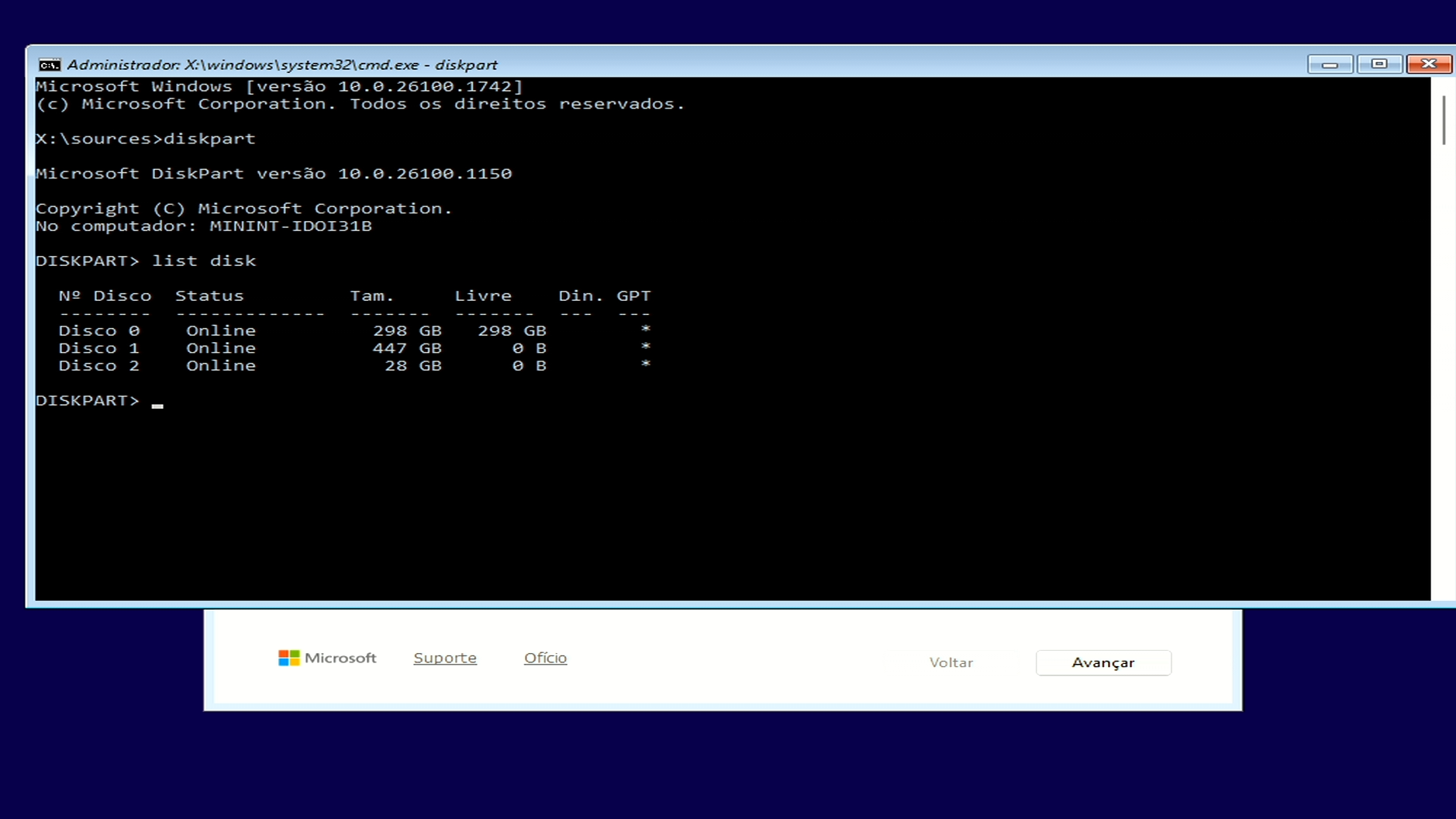
Task: Click the red close icon of the cmd window
Action: click(1429, 64)
